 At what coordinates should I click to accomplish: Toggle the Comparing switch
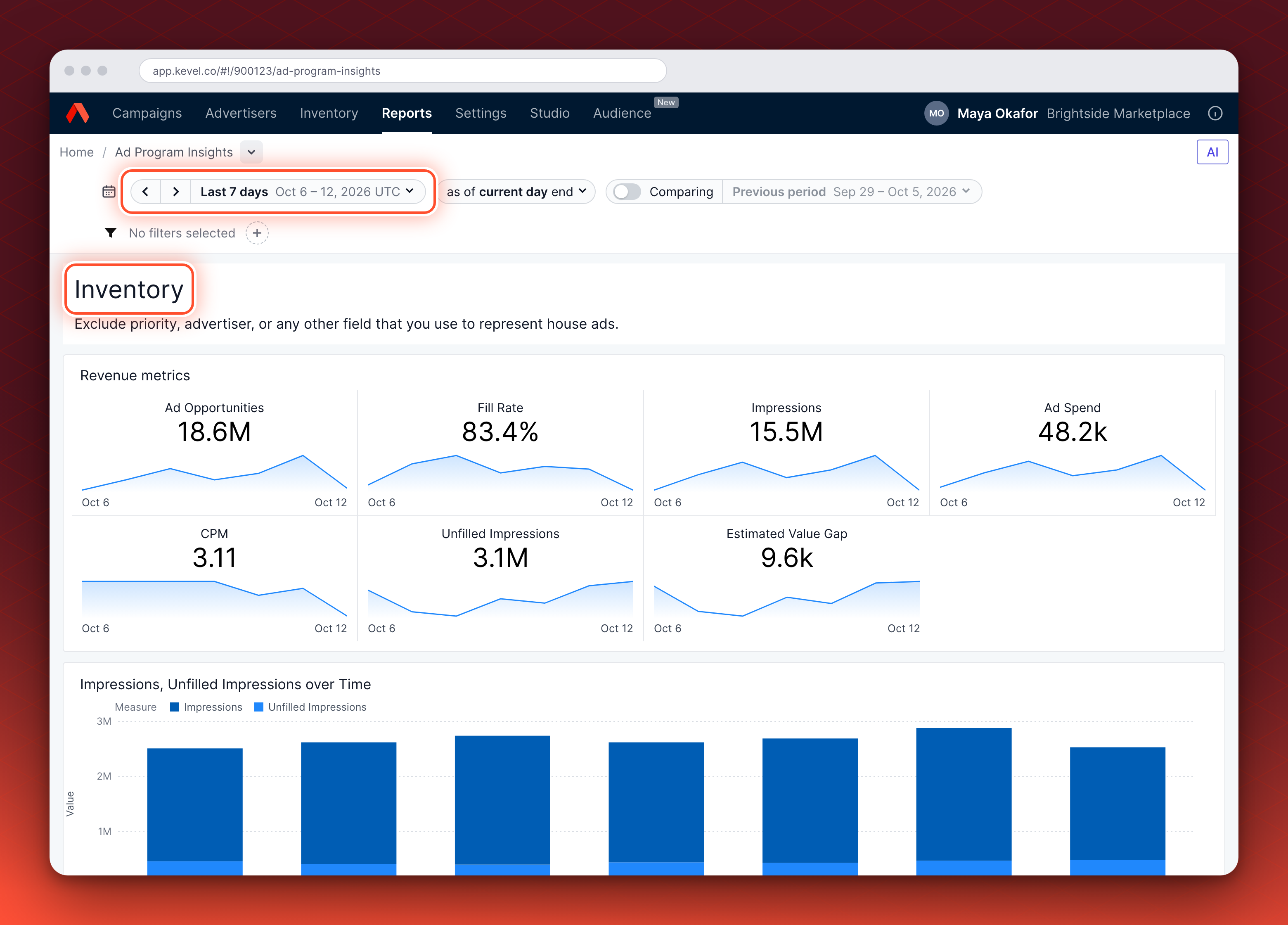627,192
